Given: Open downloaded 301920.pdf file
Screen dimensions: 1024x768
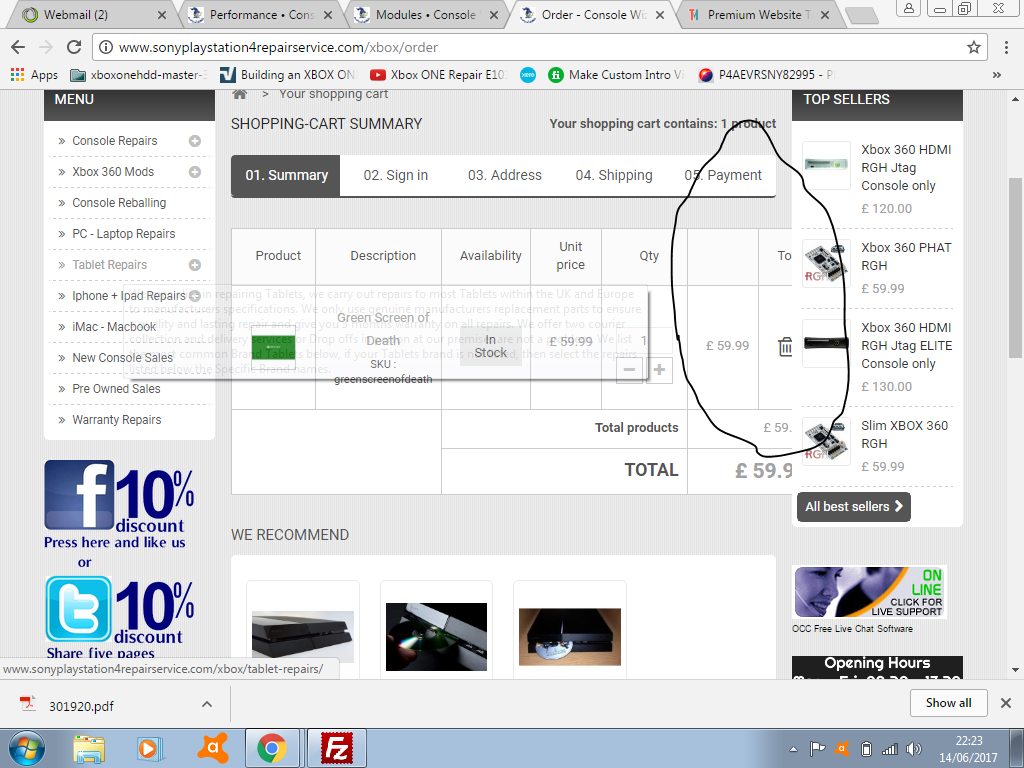Looking at the screenshot, I should click(81, 706).
